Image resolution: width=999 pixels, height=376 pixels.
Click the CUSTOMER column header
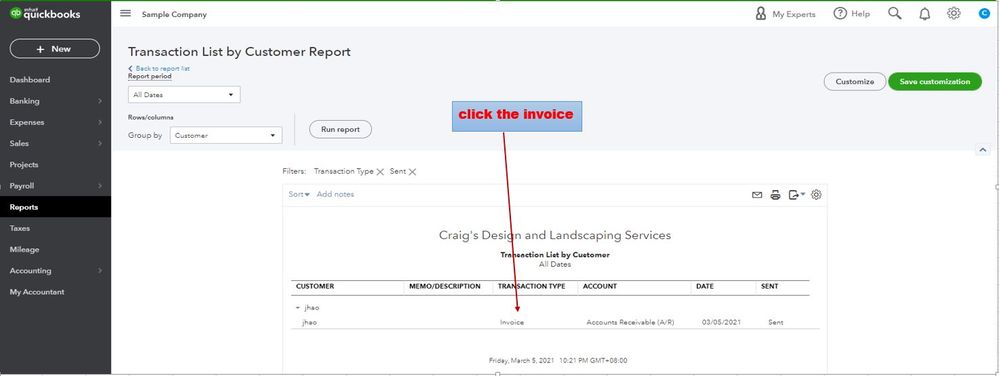315,287
